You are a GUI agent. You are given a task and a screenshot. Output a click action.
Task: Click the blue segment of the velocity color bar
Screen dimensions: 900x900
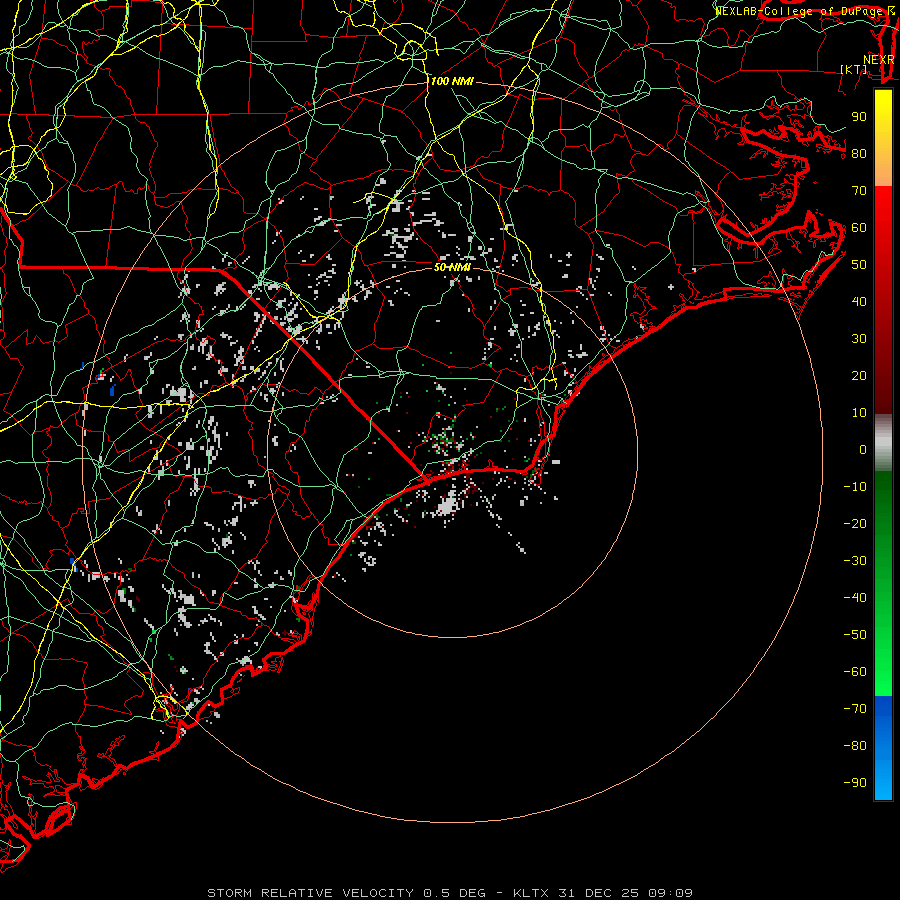[x=883, y=748]
